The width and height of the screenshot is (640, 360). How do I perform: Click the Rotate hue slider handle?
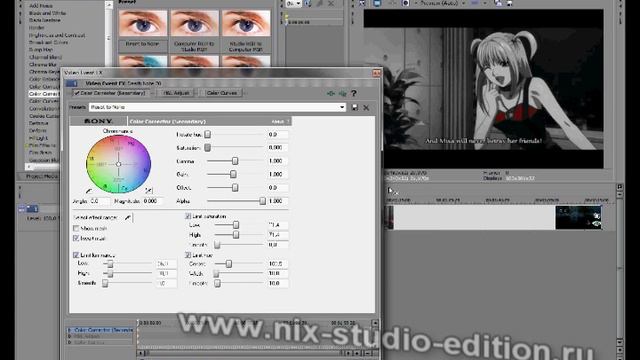point(207,134)
